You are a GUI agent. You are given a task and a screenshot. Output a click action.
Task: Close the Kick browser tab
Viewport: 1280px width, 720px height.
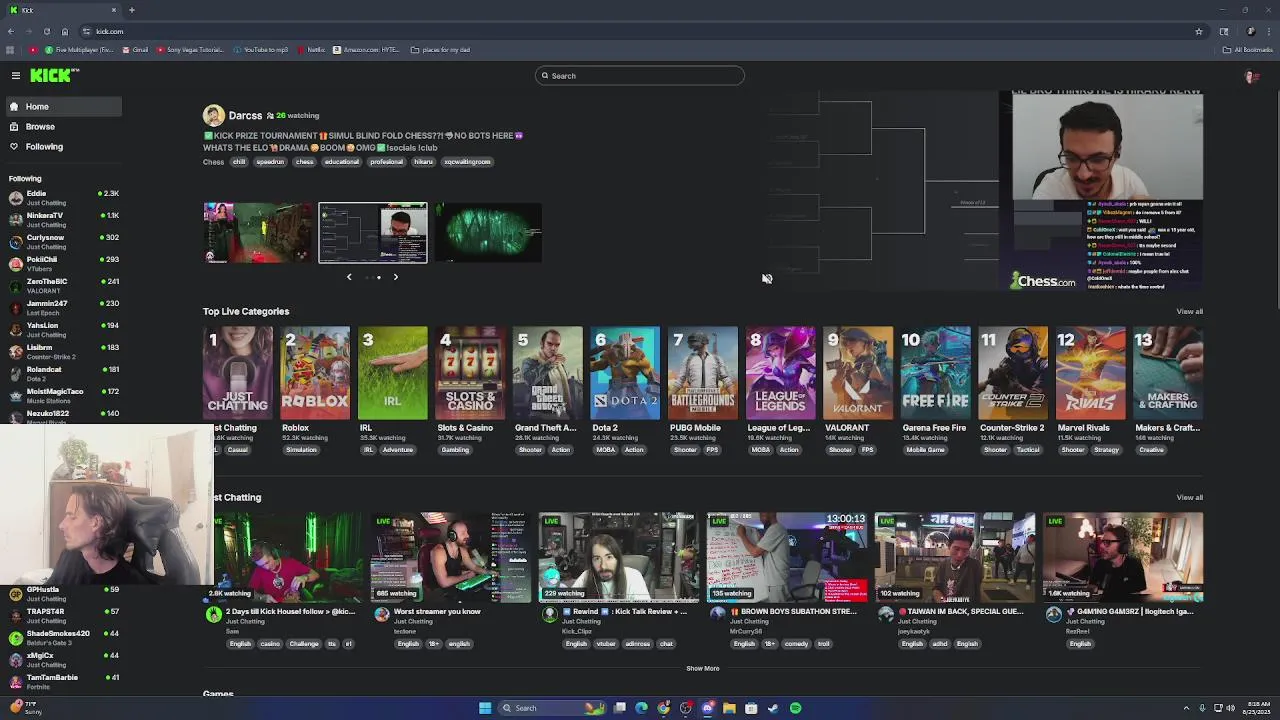tap(114, 10)
